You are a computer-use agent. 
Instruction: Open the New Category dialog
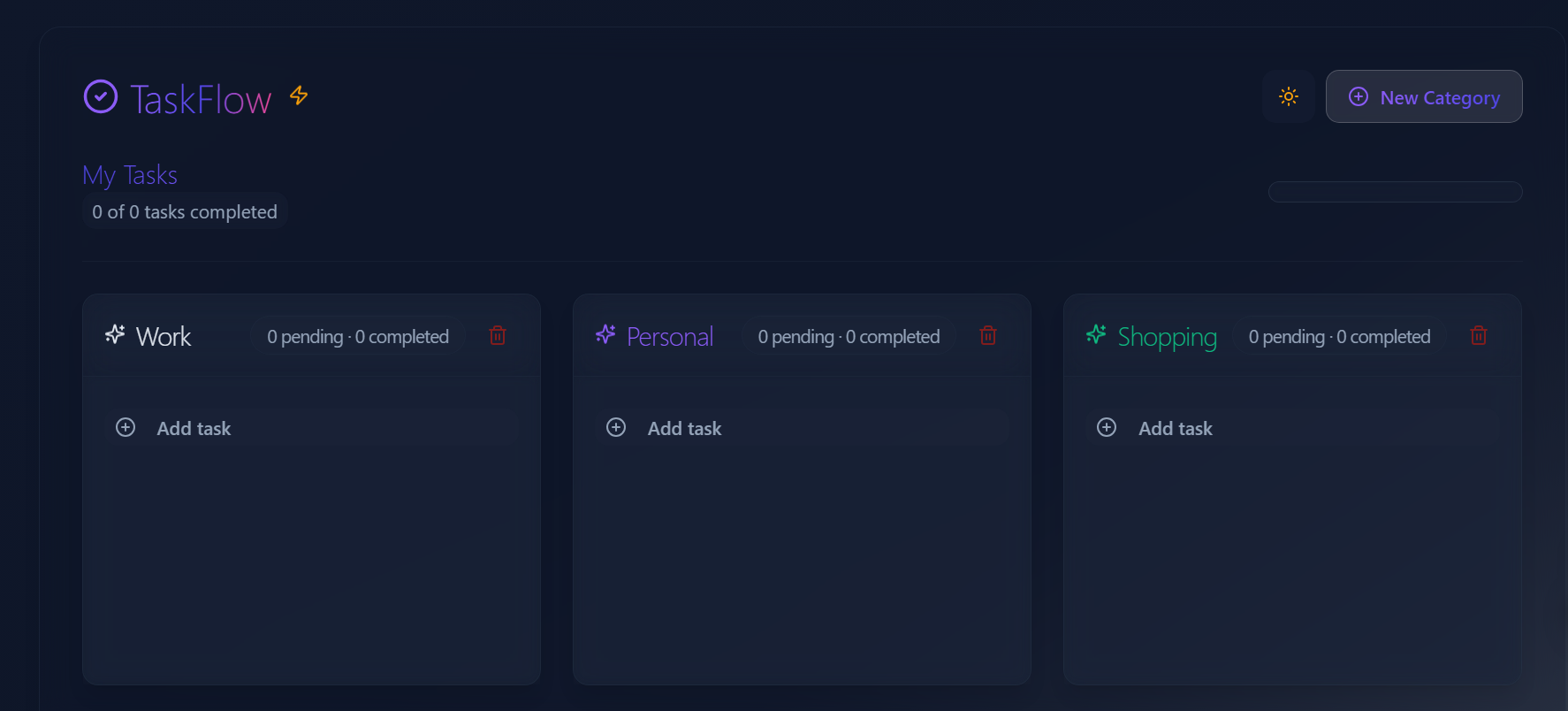point(1424,96)
